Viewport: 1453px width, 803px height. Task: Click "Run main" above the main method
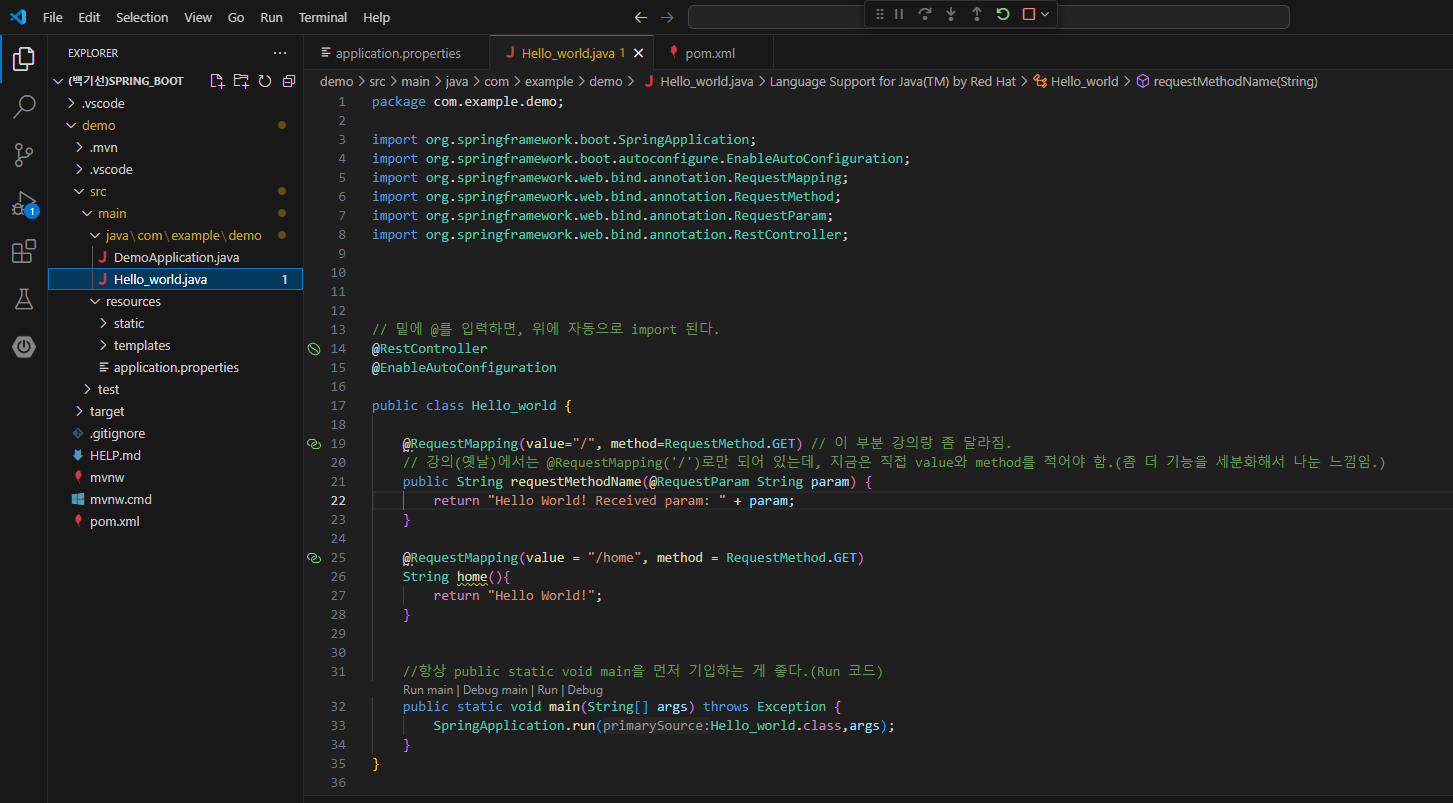(x=428, y=690)
